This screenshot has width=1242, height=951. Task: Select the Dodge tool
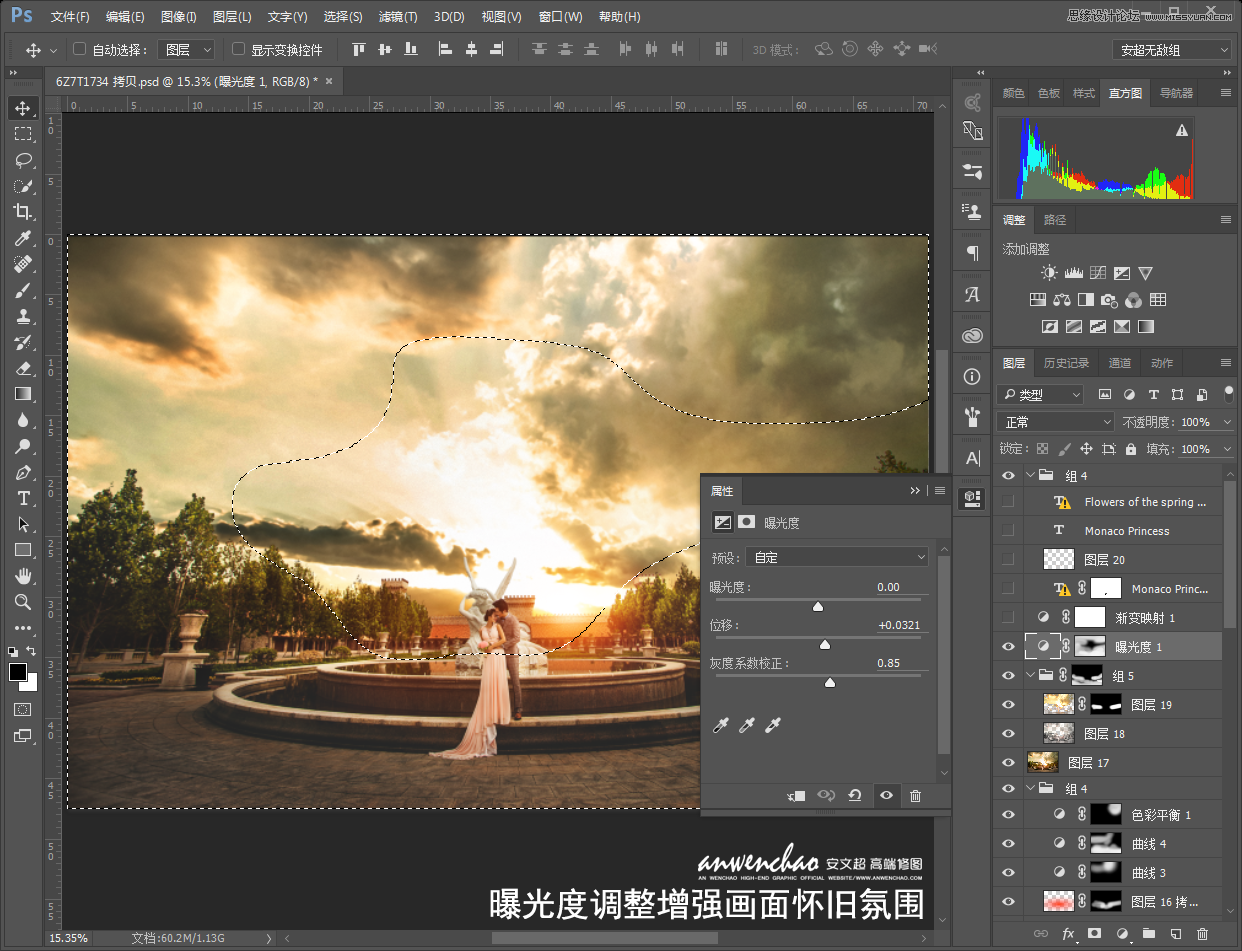22,446
